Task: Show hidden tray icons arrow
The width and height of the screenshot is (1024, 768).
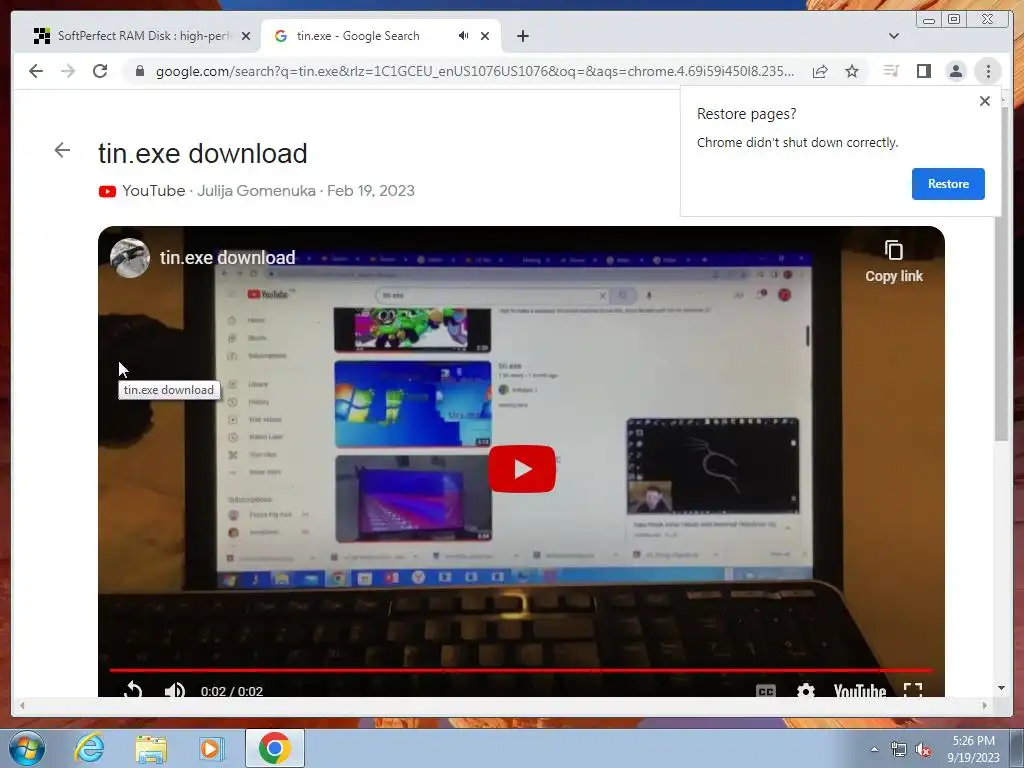Action: pyautogui.click(x=874, y=749)
